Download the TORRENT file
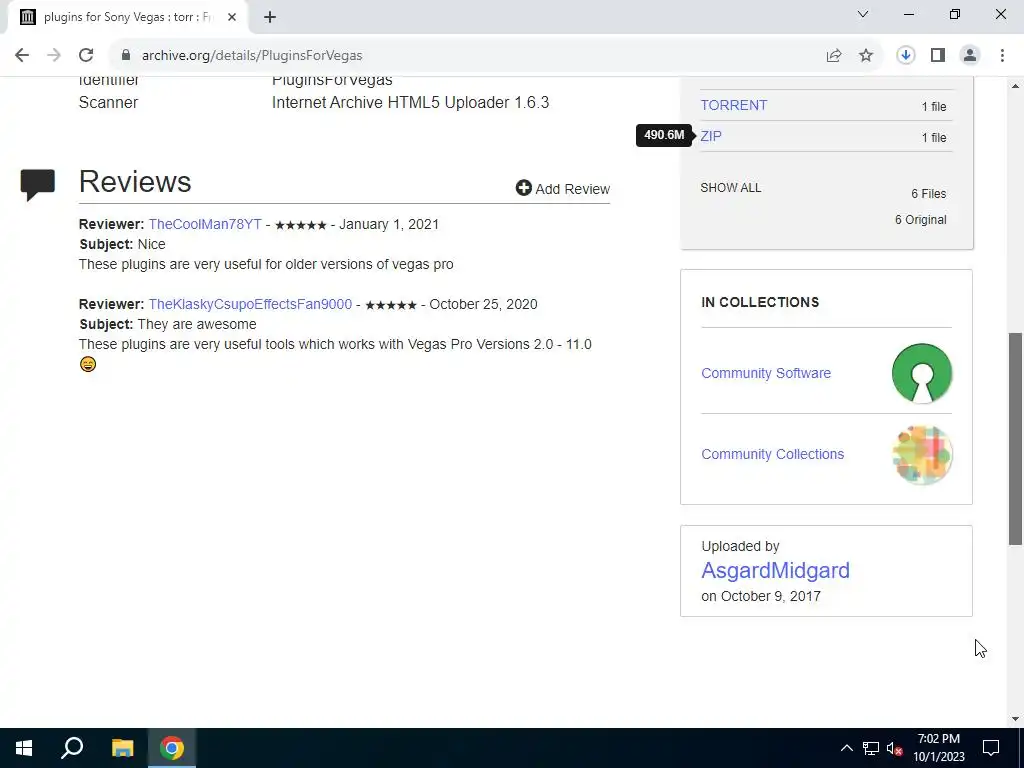 (733, 105)
